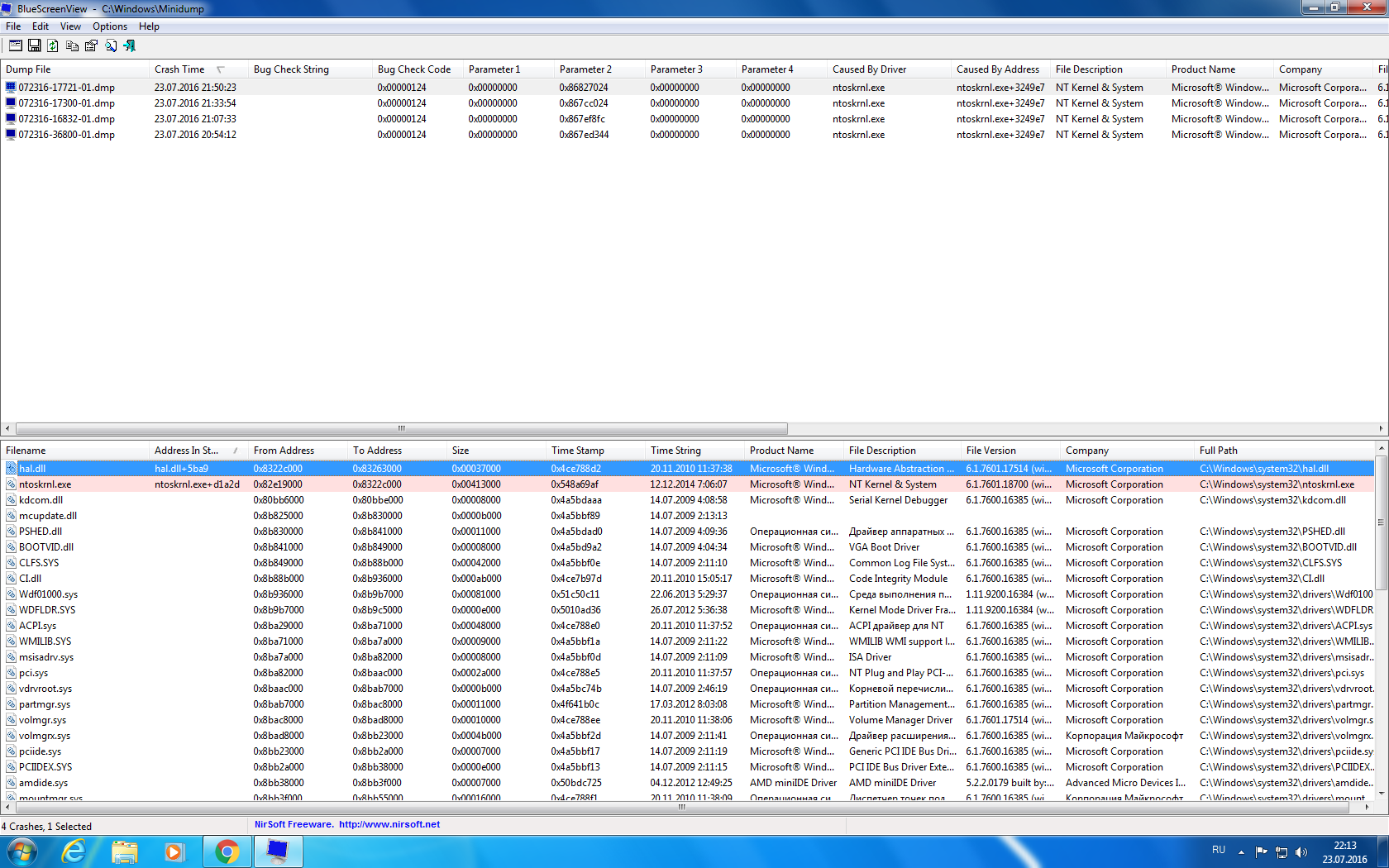Click the mcupdate.dll file icon
Image resolution: width=1389 pixels, height=868 pixels.
(x=11, y=516)
